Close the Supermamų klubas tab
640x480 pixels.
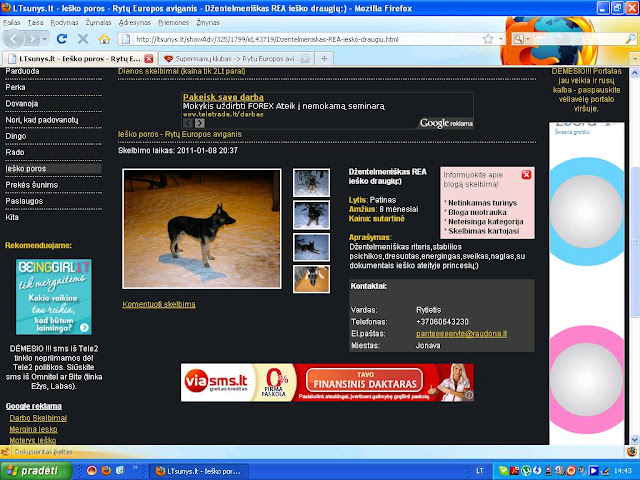pyautogui.click(x=305, y=59)
